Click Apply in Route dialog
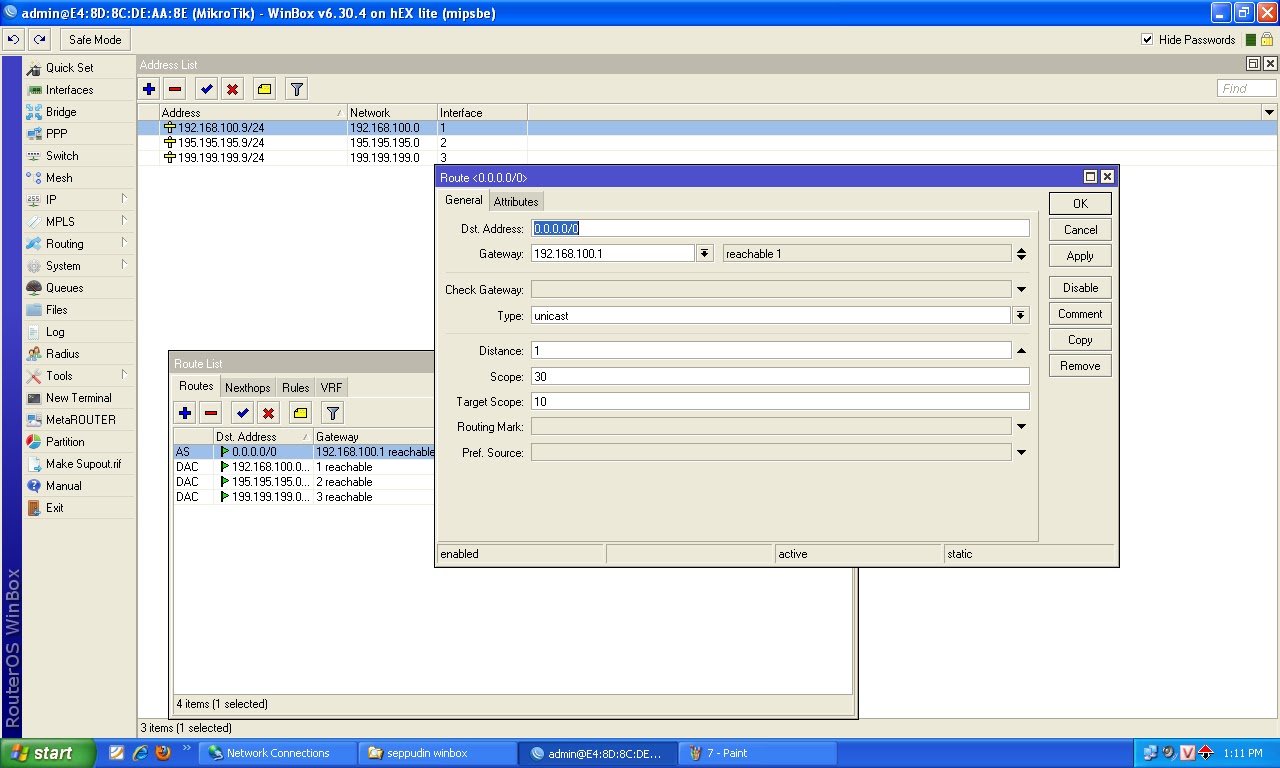 pyautogui.click(x=1080, y=256)
